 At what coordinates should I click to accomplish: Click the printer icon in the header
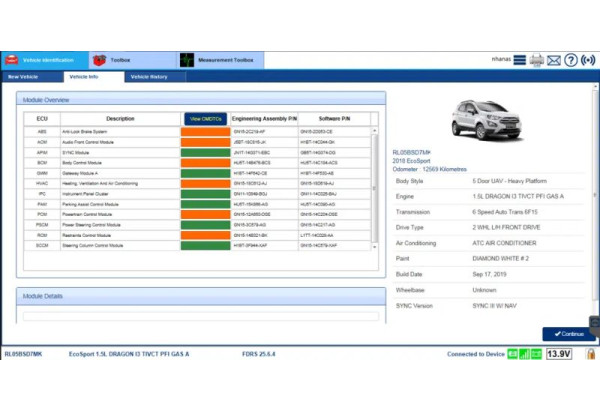(x=537, y=60)
